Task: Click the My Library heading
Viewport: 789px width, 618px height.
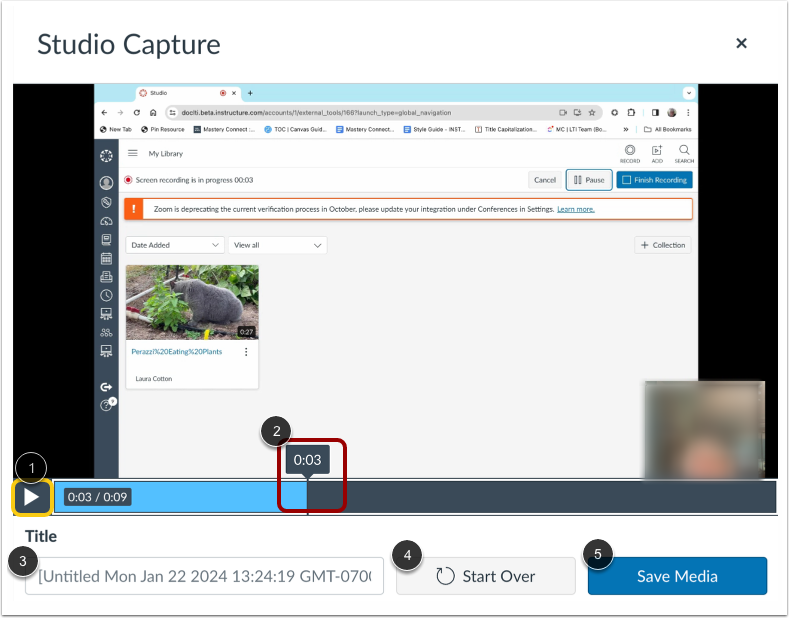Action: (166, 153)
